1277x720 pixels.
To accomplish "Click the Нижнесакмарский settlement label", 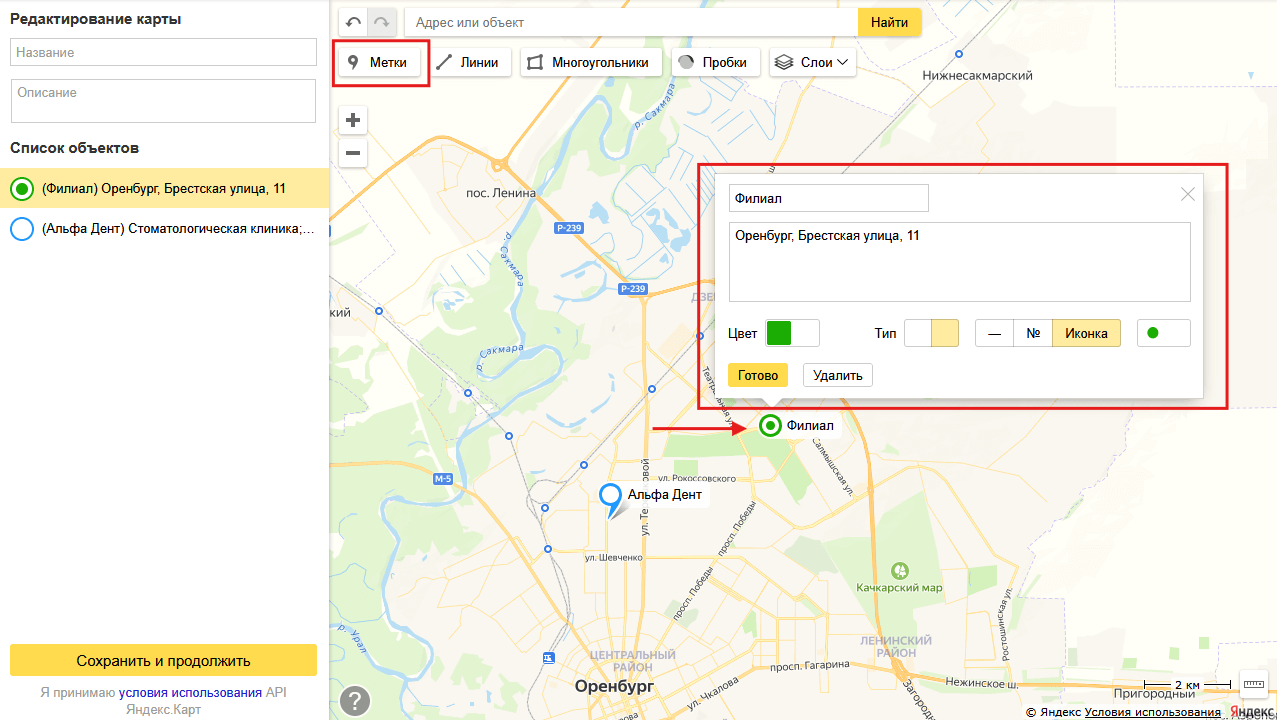I will [x=977, y=75].
